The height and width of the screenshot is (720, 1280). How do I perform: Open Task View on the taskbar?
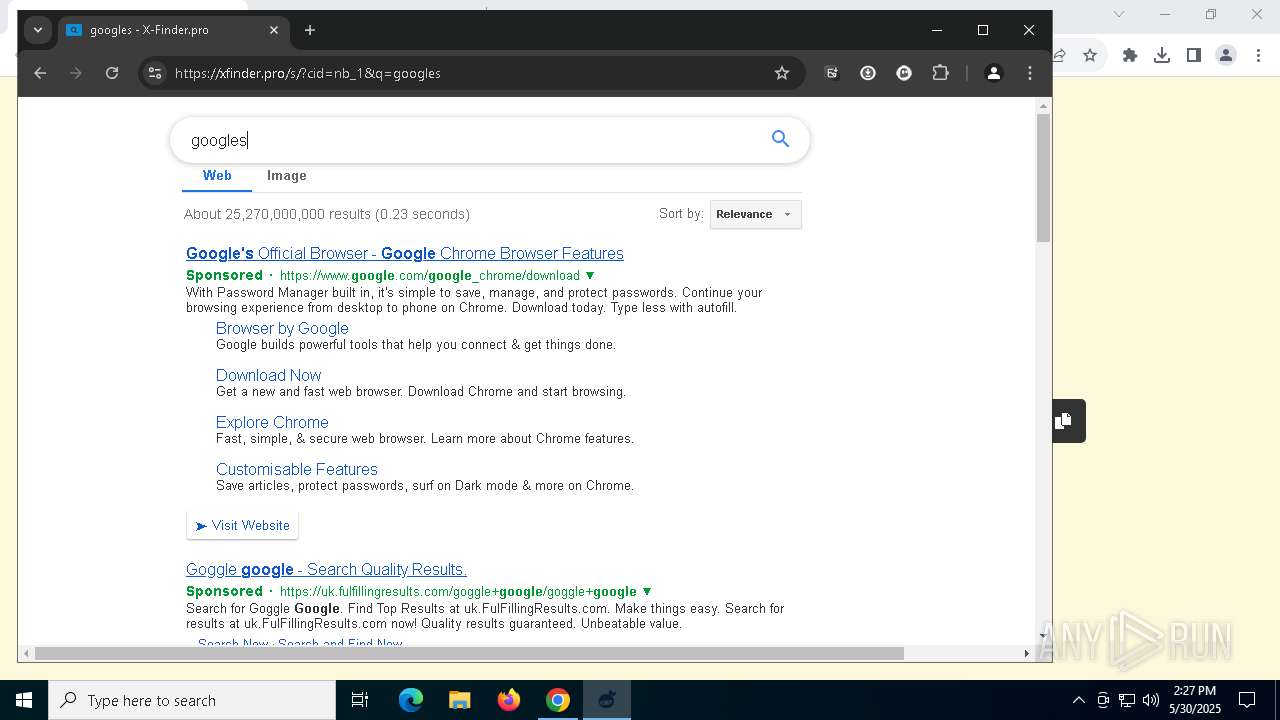(x=360, y=700)
